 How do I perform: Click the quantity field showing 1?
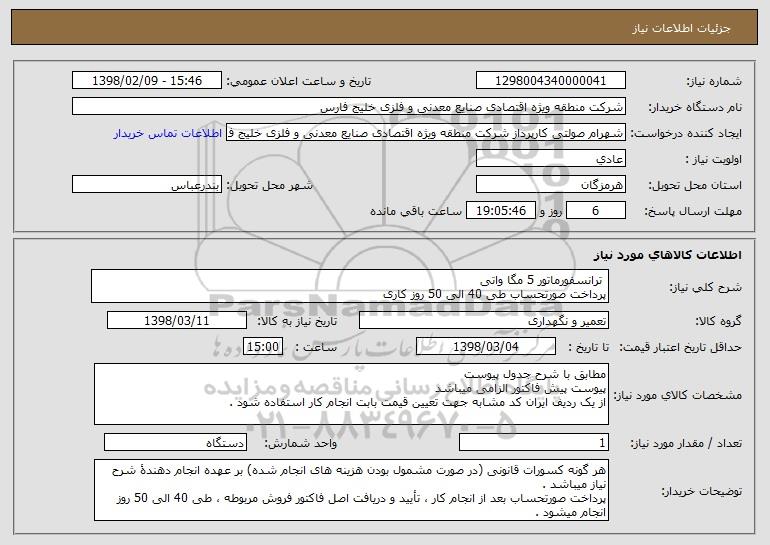[534, 442]
